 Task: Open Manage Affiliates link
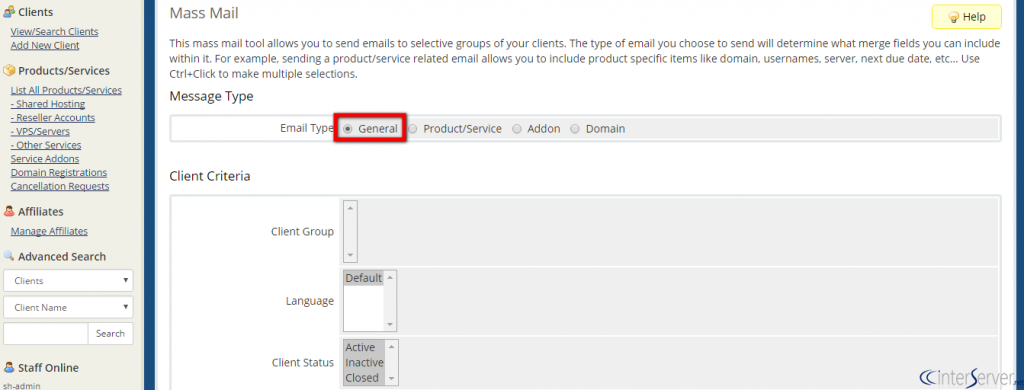(49, 231)
